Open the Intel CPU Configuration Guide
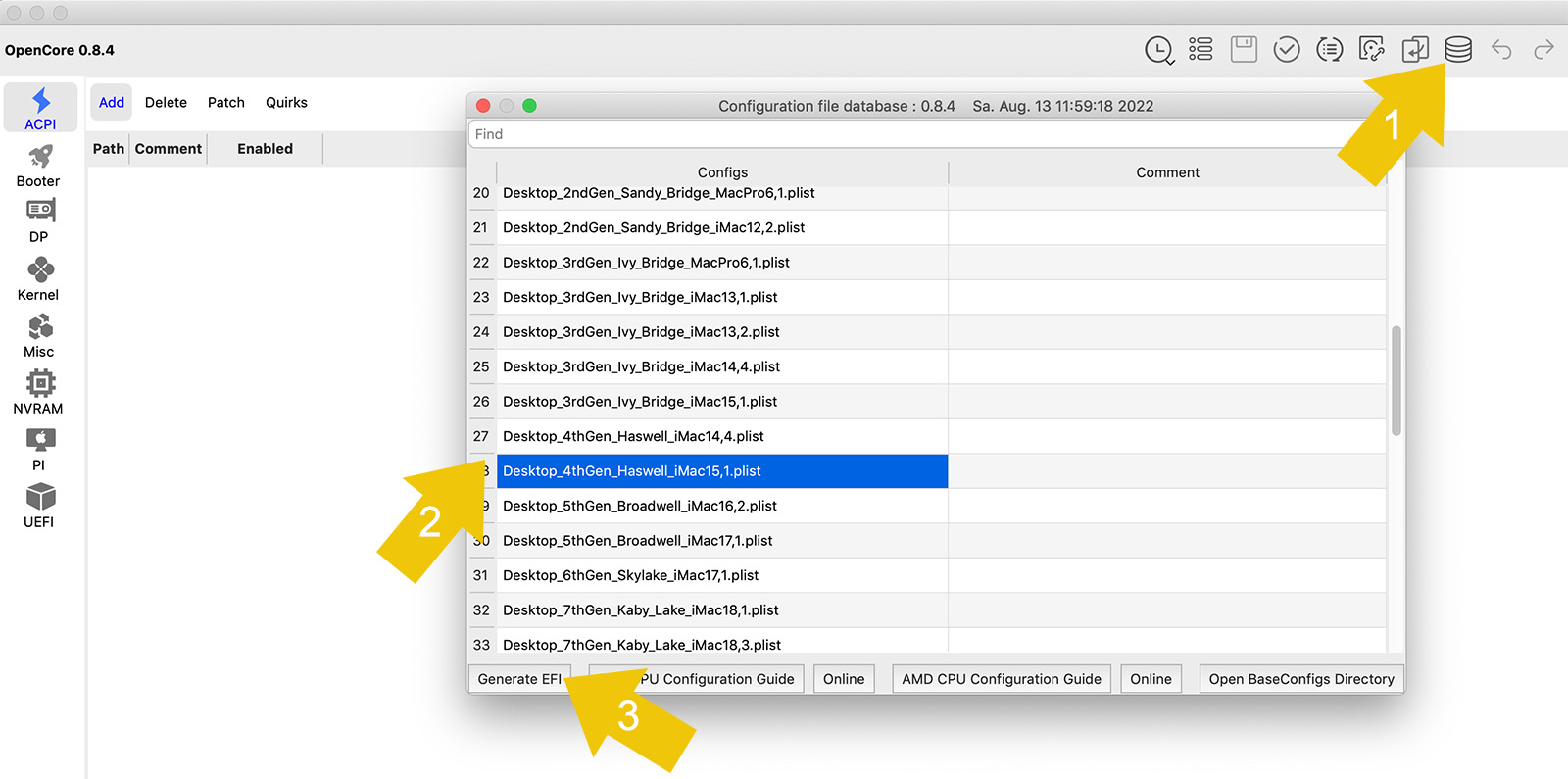The width and height of the screenshot is (1568, 779). (x=697, y=679)
